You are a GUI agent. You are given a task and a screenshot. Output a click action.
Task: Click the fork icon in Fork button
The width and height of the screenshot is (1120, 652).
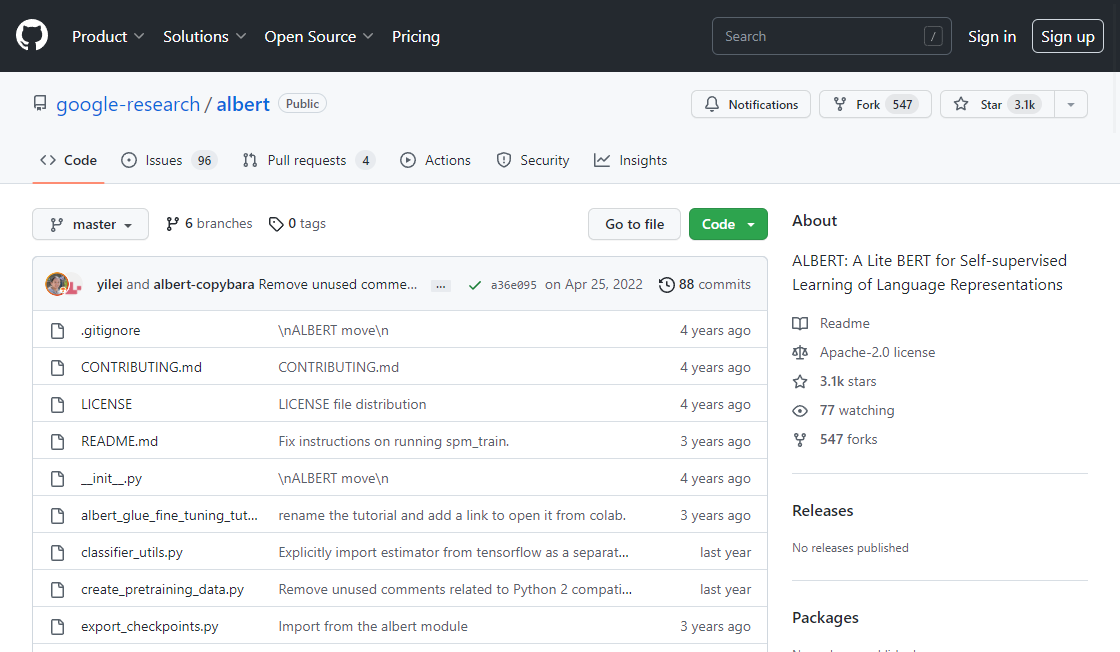click(x=840, y=105)
